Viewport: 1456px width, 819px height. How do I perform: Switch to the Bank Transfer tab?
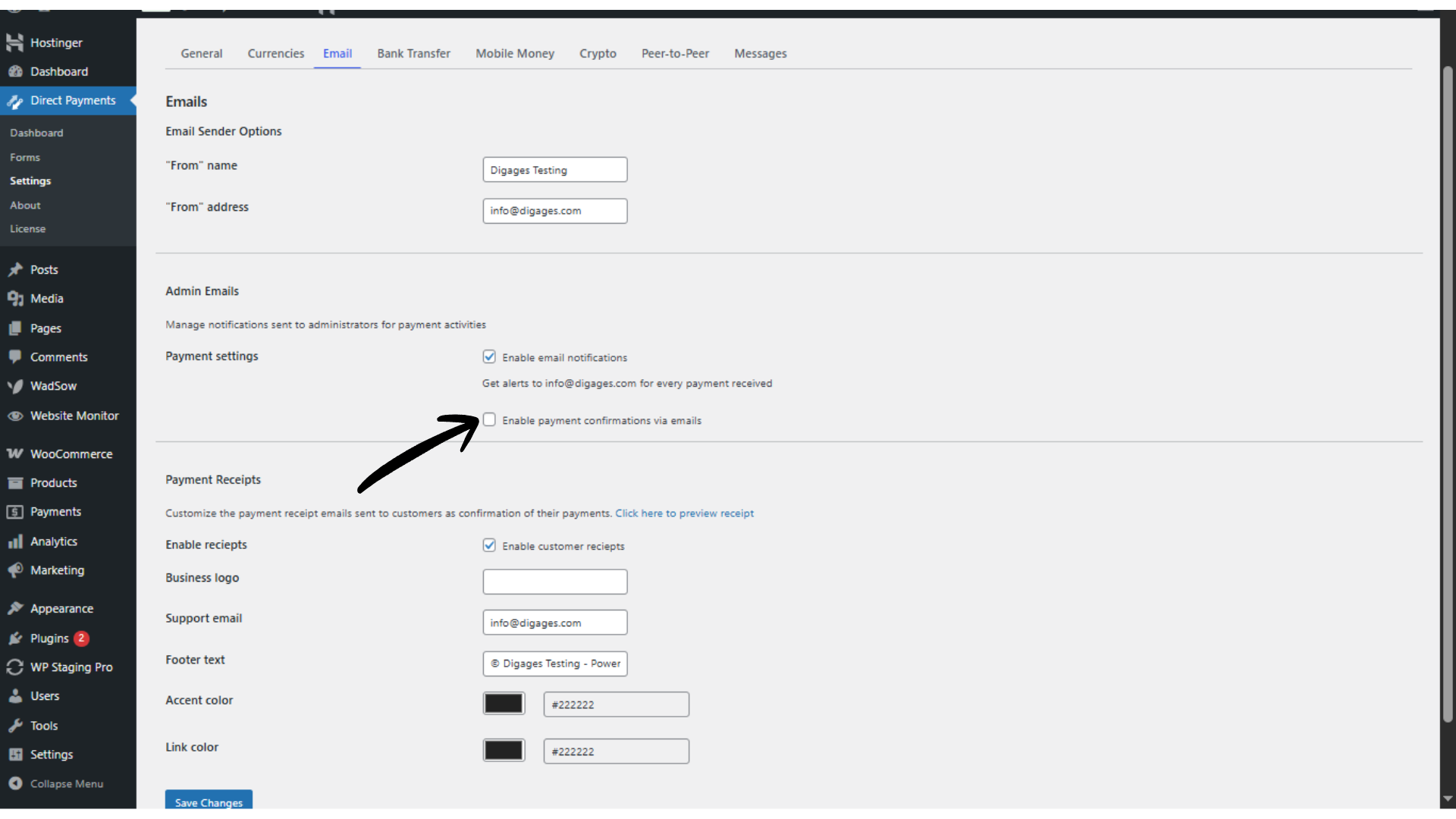pyautogui.click(x=413, y=54)
